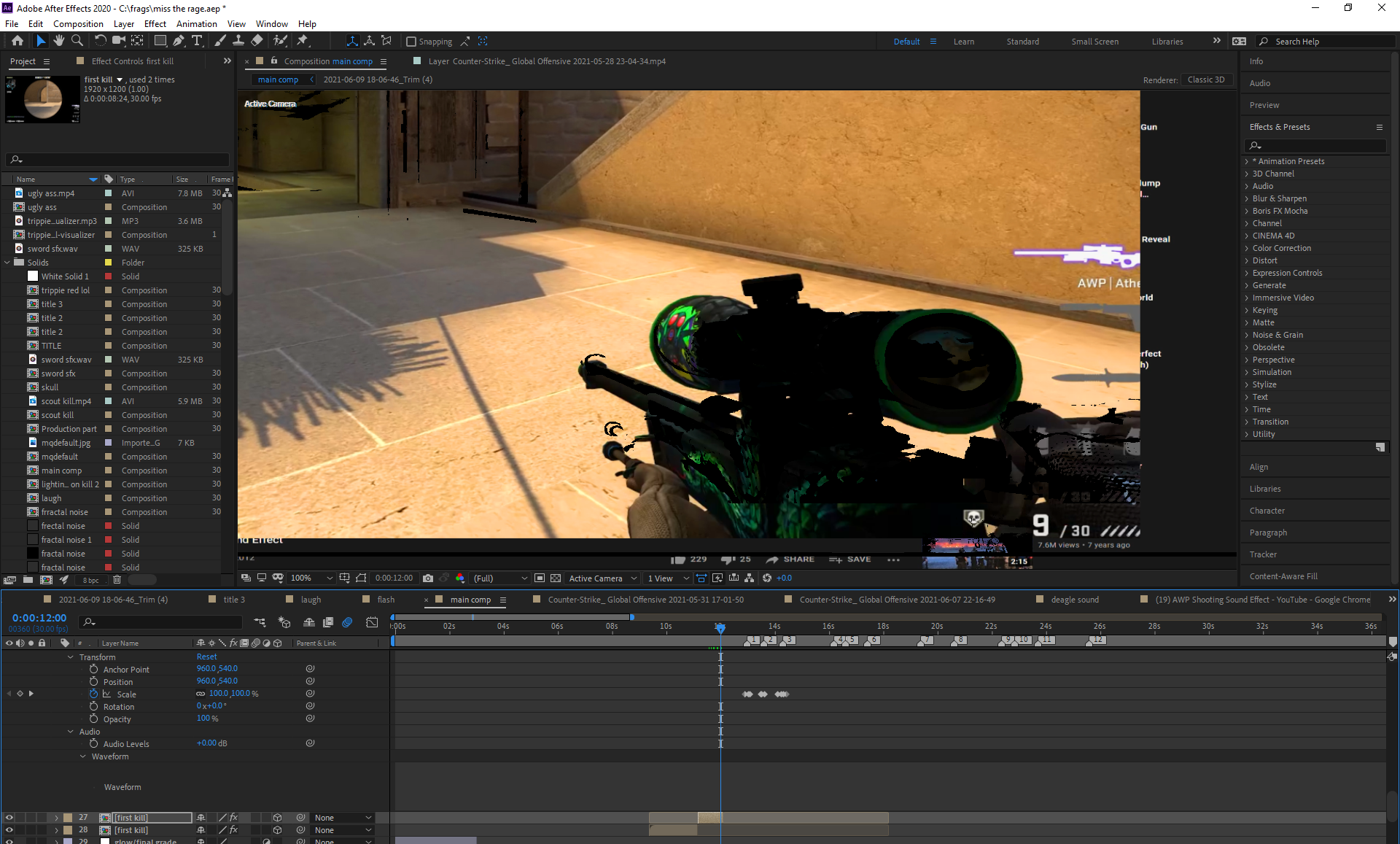The image size is (1400, 844).
Task: Select the Clone Stamp tool
Action: pos(238,42)
